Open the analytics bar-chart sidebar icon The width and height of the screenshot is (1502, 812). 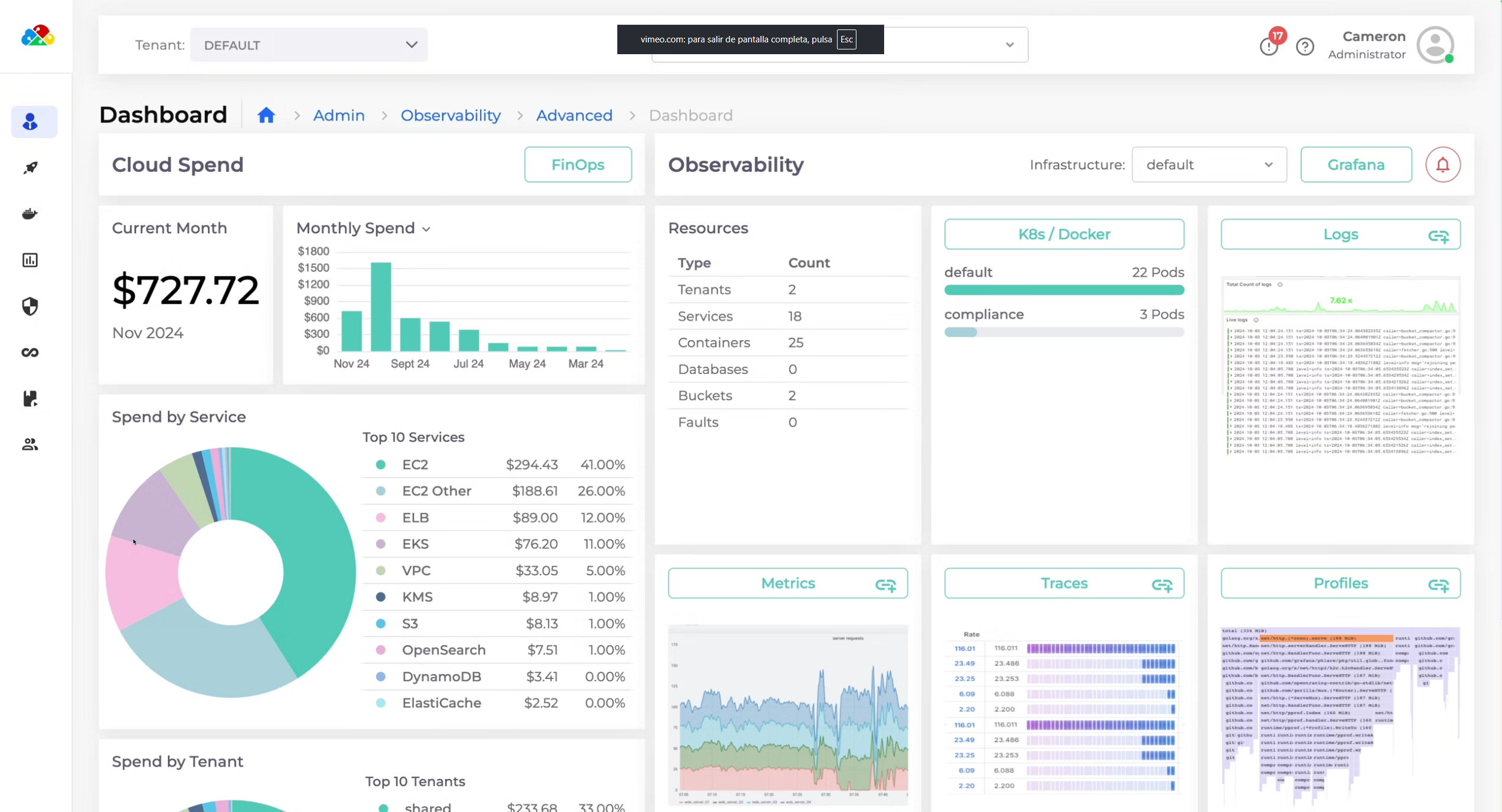coord(30,260)
